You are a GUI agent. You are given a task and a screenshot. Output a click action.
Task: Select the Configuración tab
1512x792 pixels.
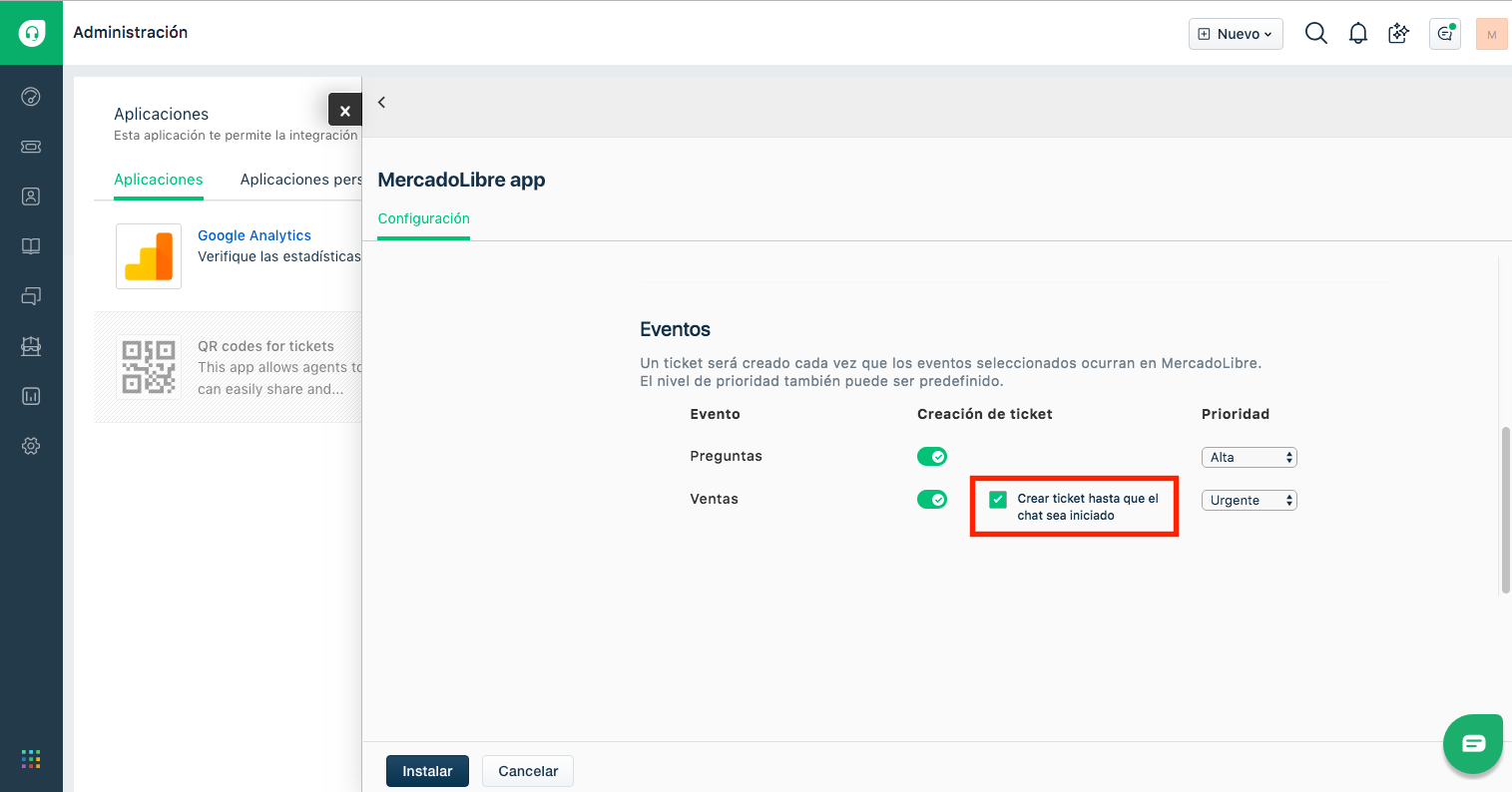(x=423, y=218)
